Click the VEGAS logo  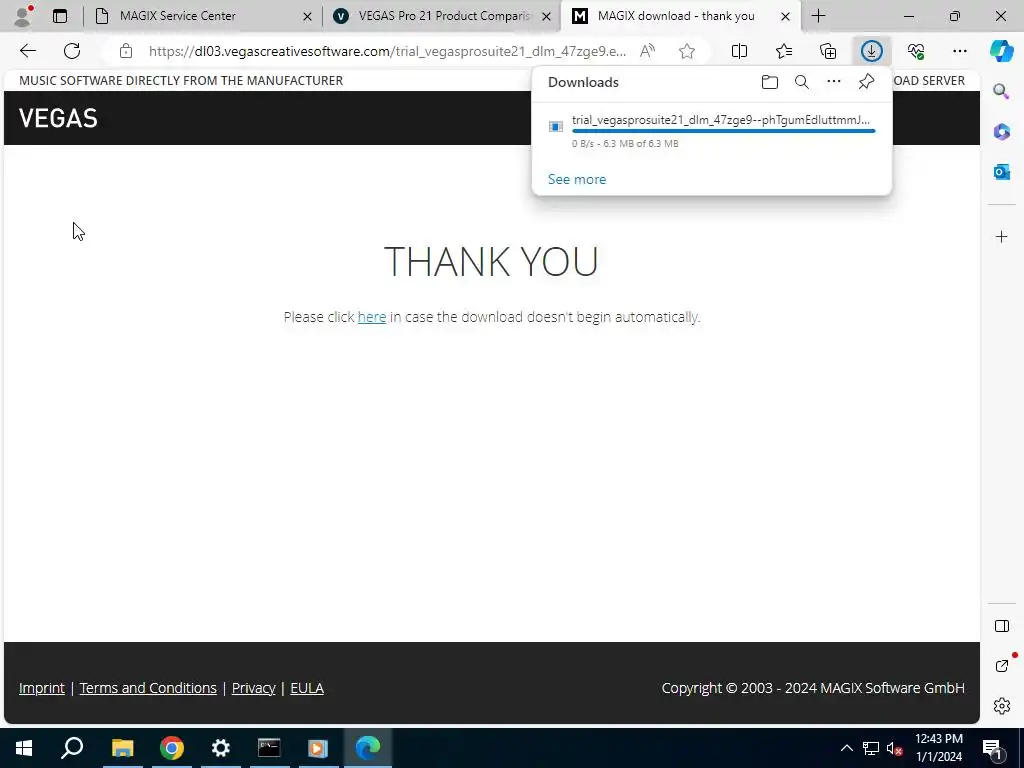tap(58, 118)
